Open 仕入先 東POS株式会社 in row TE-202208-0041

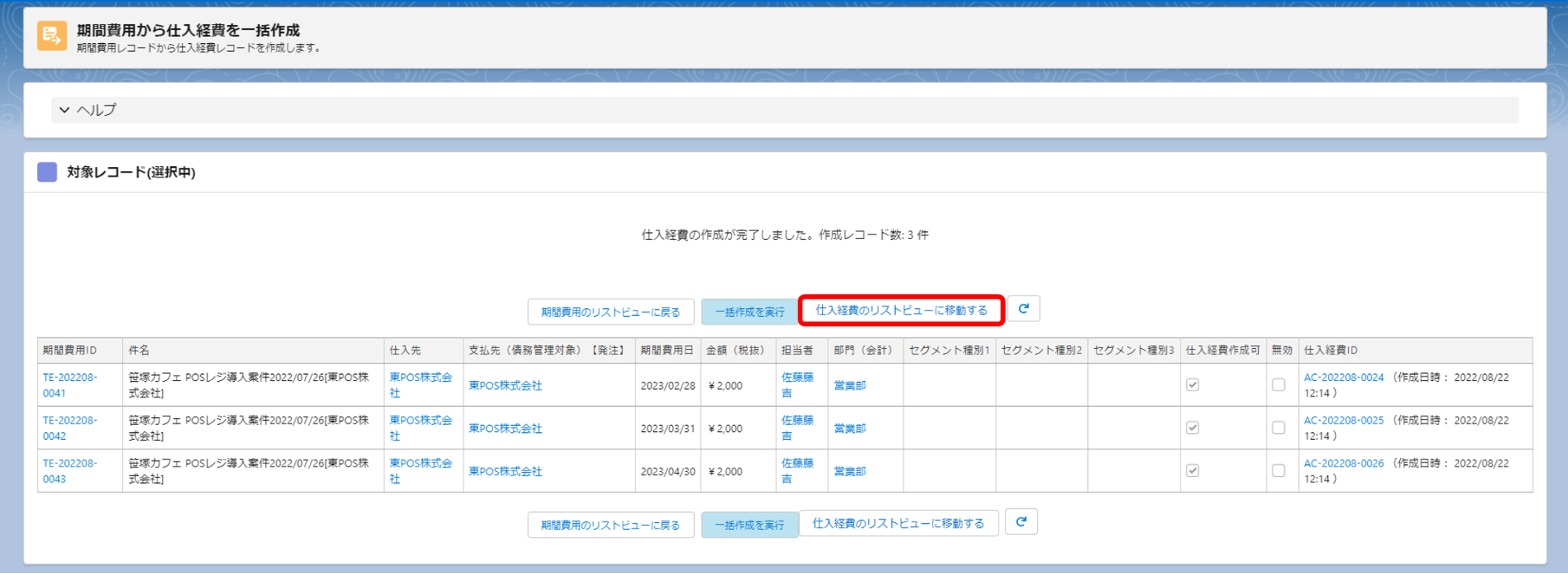click(x=420, y=385)
